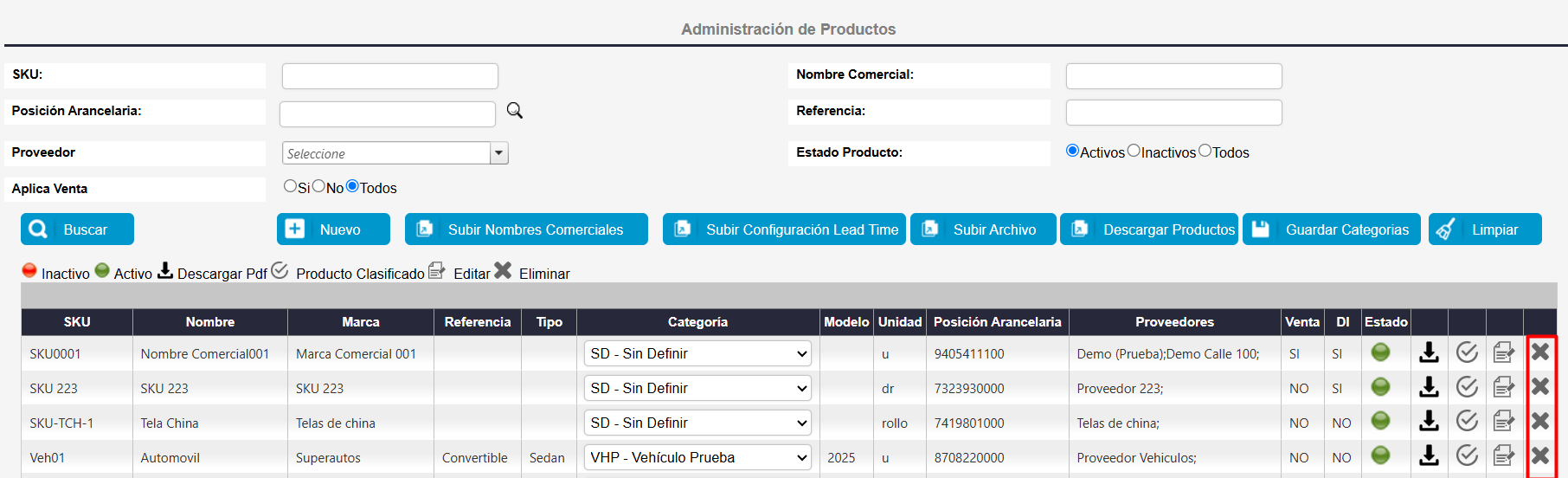Open Categoría dropdown for Veh01 row
This screenshot has width=1568, height=478.
(x=697, y=457)
